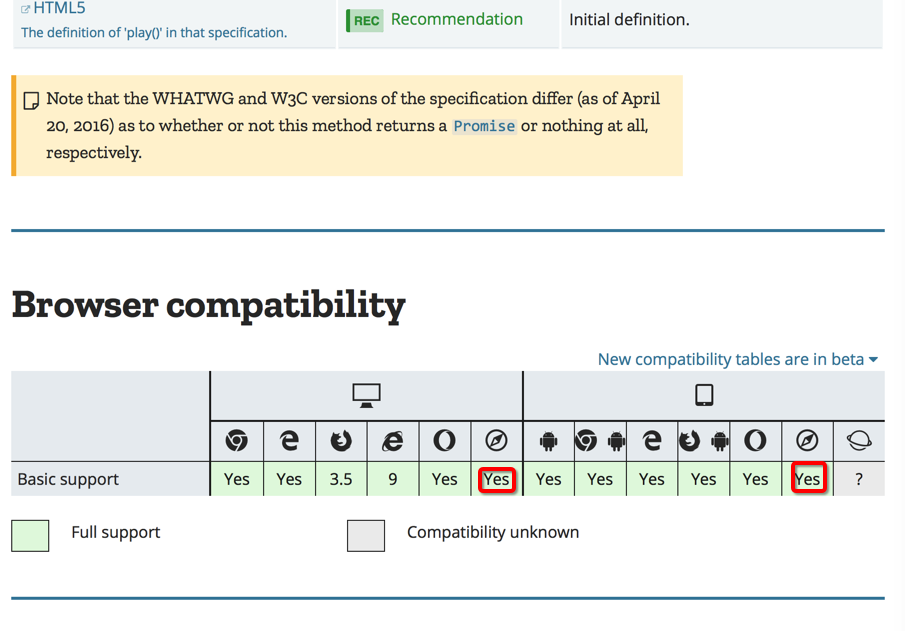Select the highlighted Safari desktop Yes cell

(496, 480)
